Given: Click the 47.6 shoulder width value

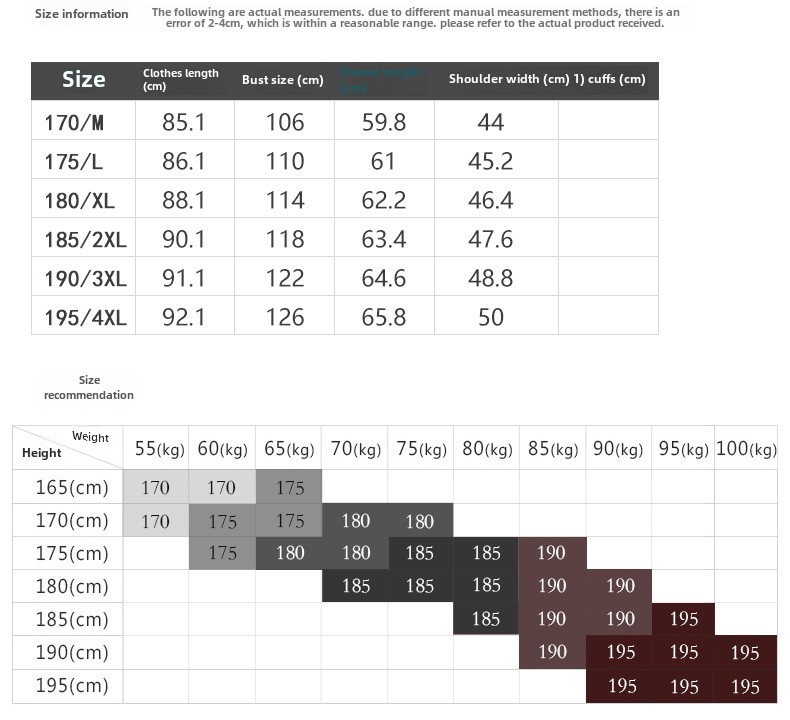Looking at the screenshot, I should [490, 240].
